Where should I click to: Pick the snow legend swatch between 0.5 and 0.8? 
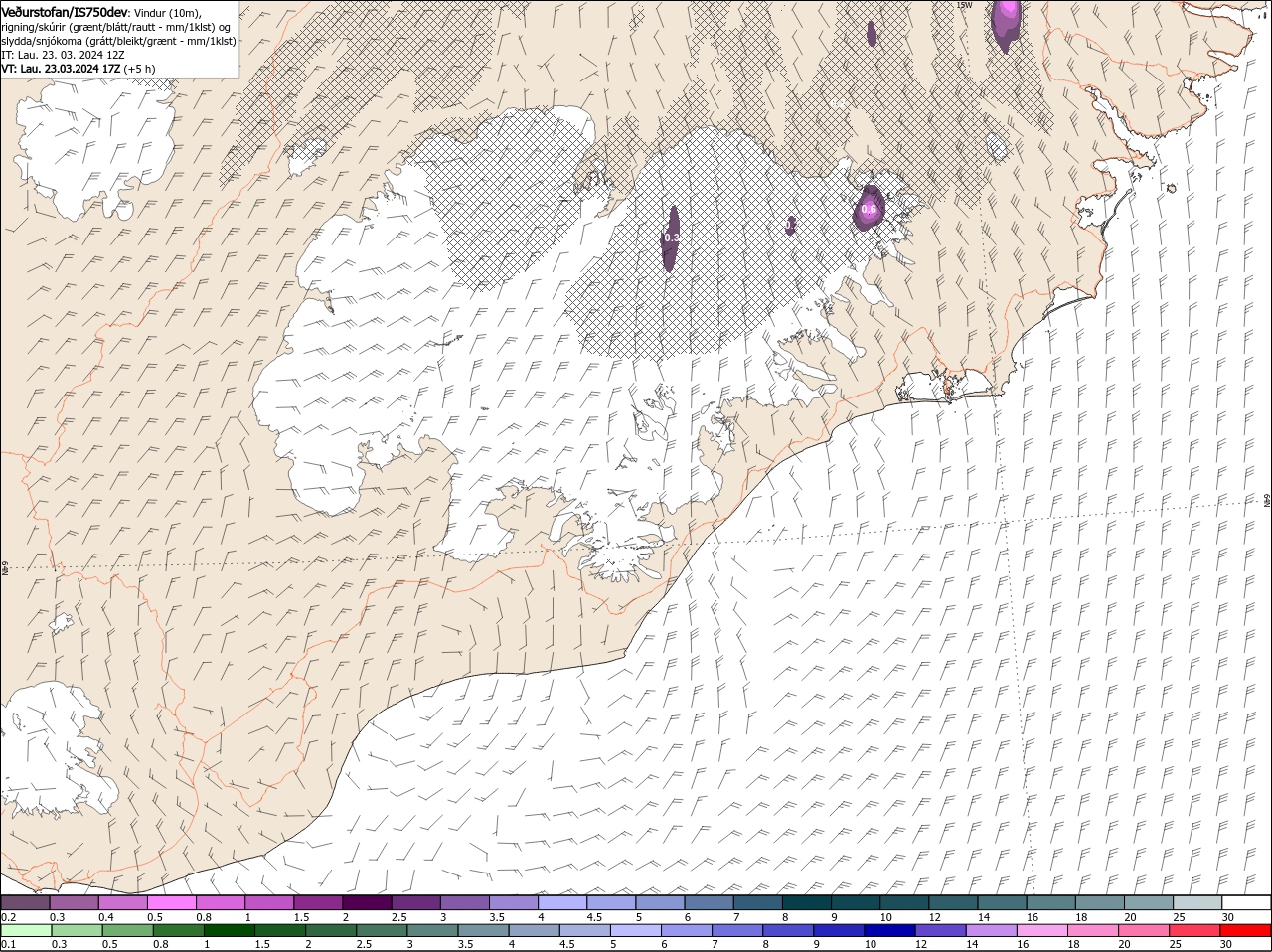[x=172, y=903]
